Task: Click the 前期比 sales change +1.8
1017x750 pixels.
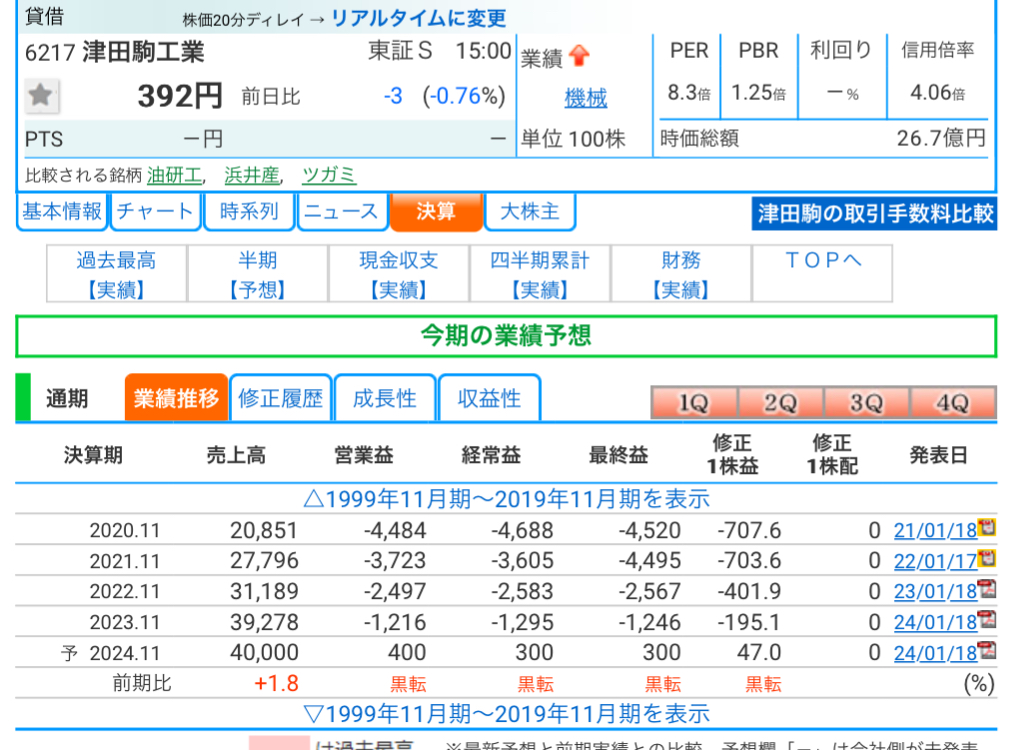Action: (x=276, y=683)
